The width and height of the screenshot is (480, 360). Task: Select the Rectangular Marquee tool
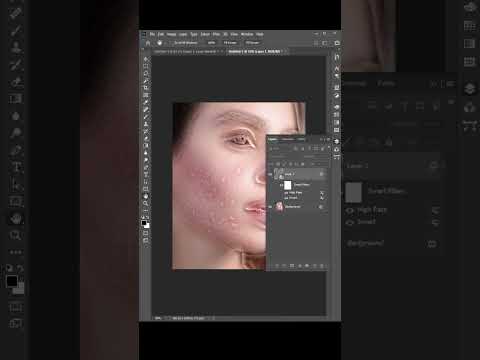(x=146, y=66)
